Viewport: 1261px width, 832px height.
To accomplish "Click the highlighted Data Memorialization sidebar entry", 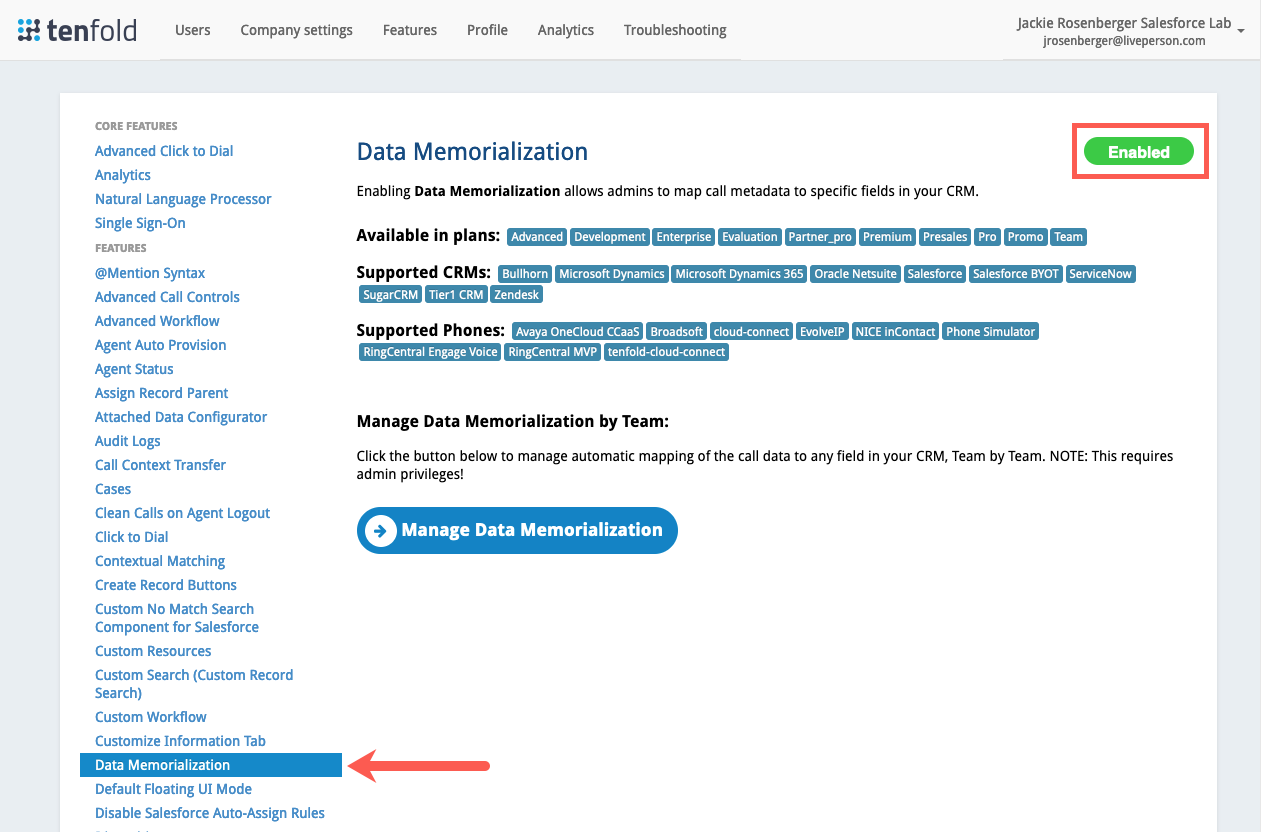I will 162,764.
